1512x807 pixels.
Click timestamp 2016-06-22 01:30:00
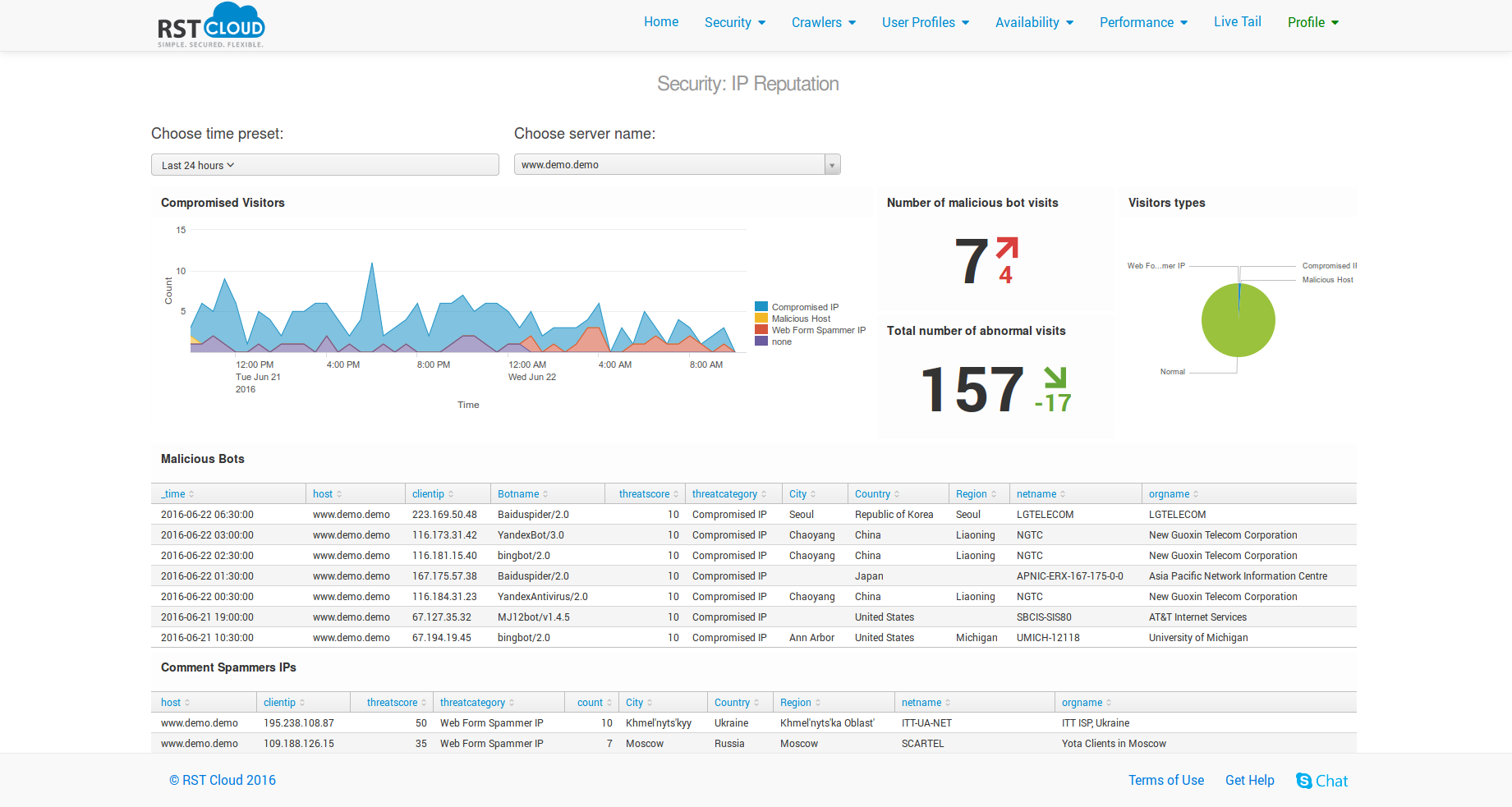click(x=207, y=576)
